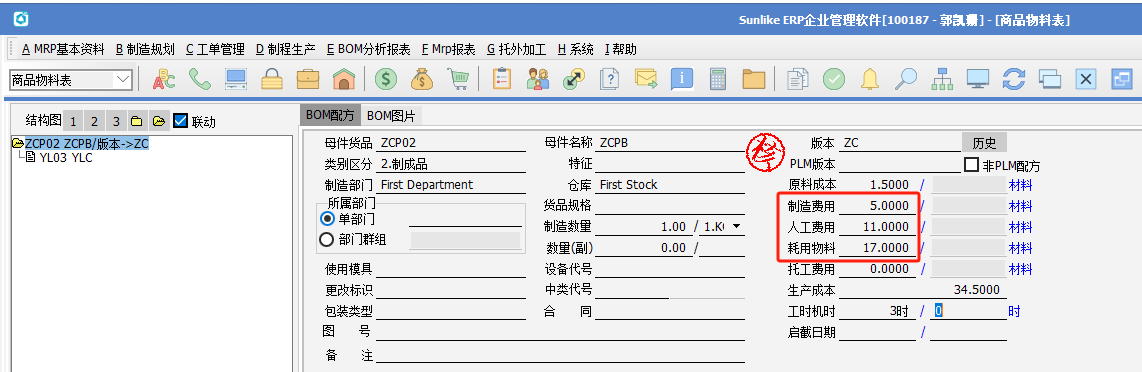
Task: Switch to the BOM图片 tab
Action: pos(392,115)
